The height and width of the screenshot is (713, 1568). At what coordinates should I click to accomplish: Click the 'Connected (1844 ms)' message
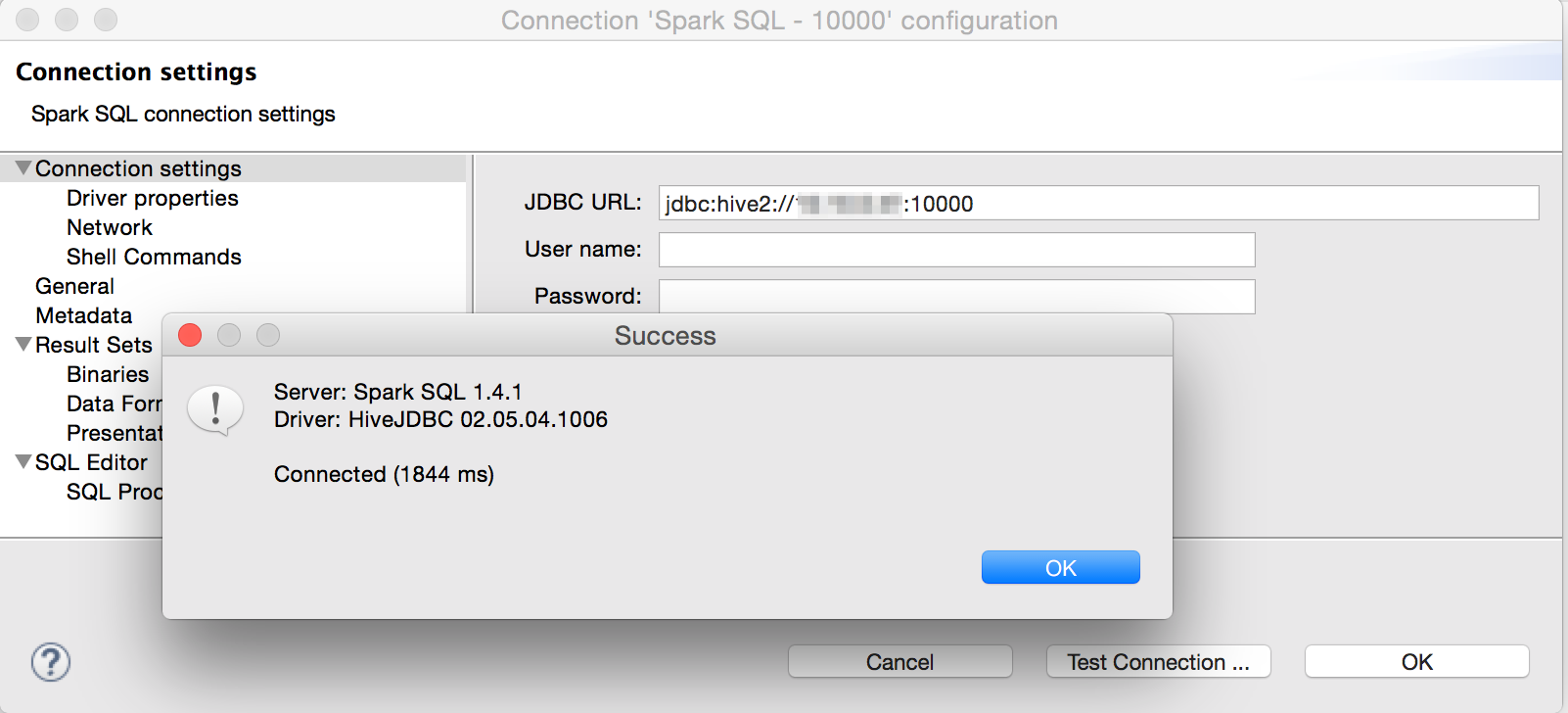pos(384,474)
